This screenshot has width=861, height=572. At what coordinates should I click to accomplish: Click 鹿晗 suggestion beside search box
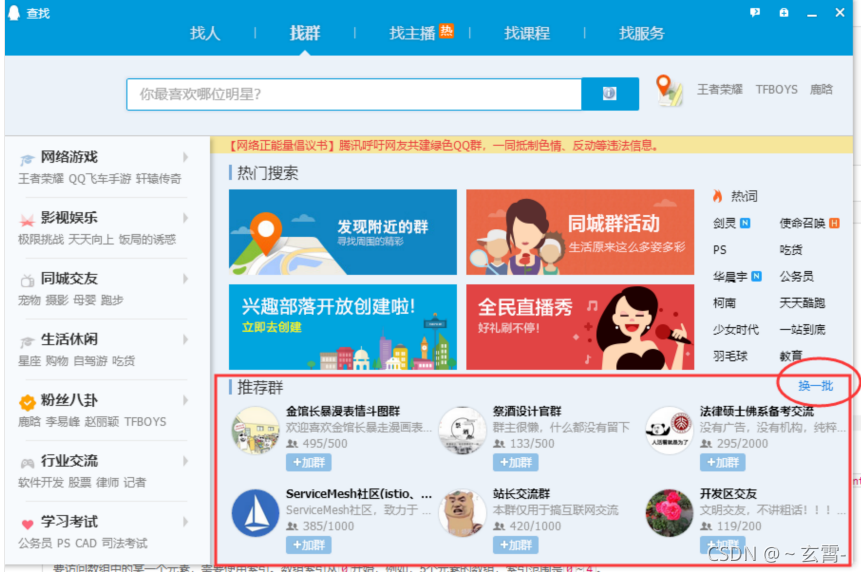click(x=821, y=89)
